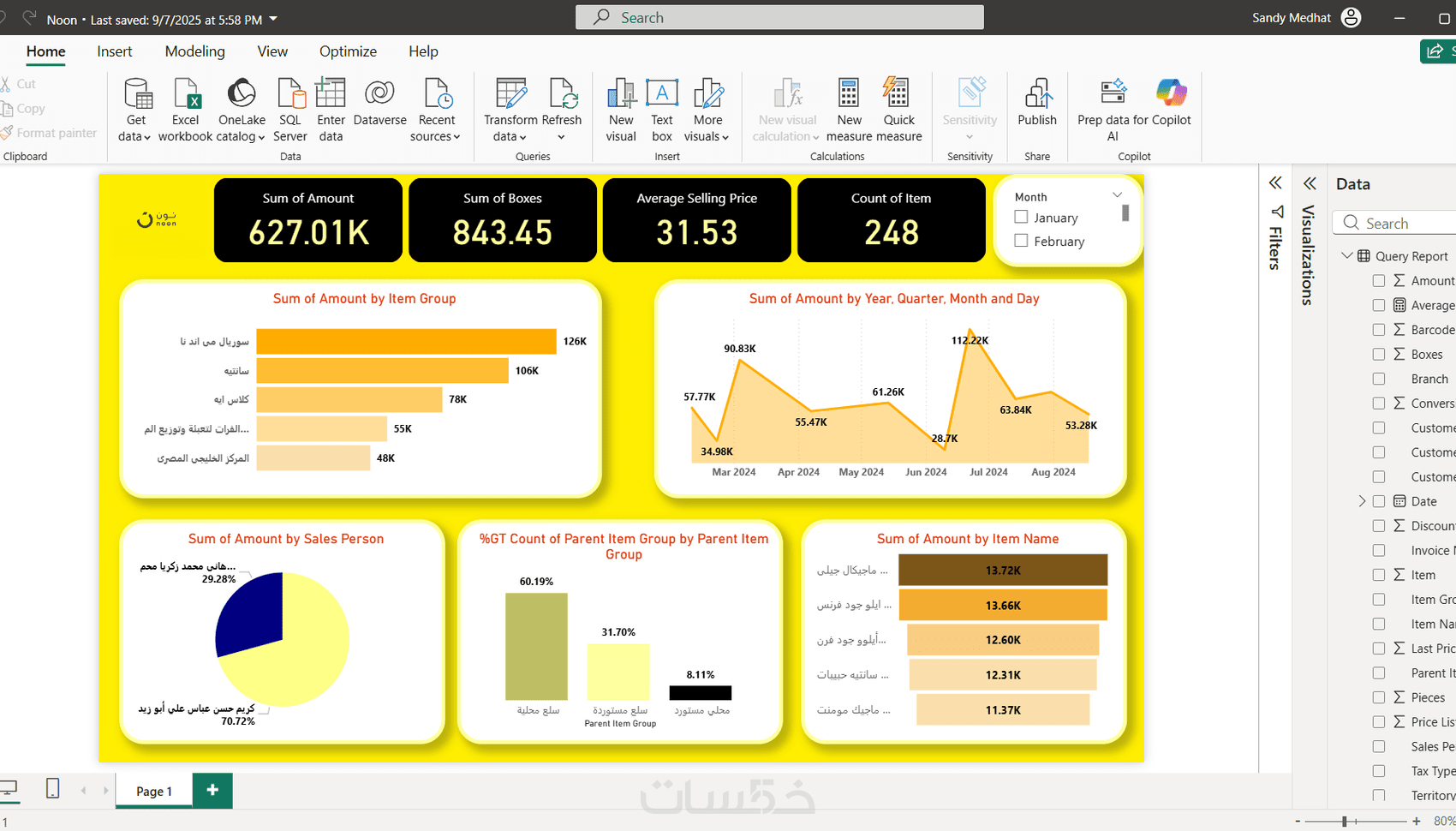Publish the report
Viewport: 1456px width, 831px height.
coord(1037,103)
